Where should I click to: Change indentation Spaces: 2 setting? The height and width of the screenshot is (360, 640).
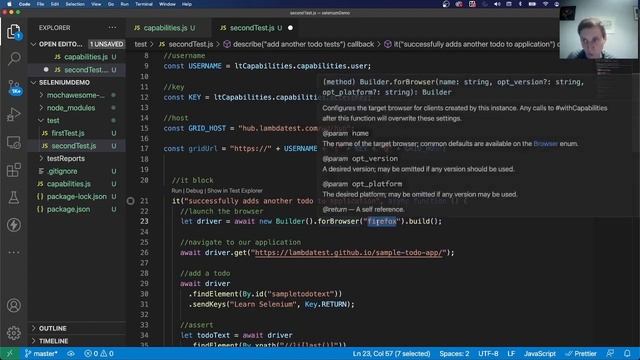tap(454, 353)
